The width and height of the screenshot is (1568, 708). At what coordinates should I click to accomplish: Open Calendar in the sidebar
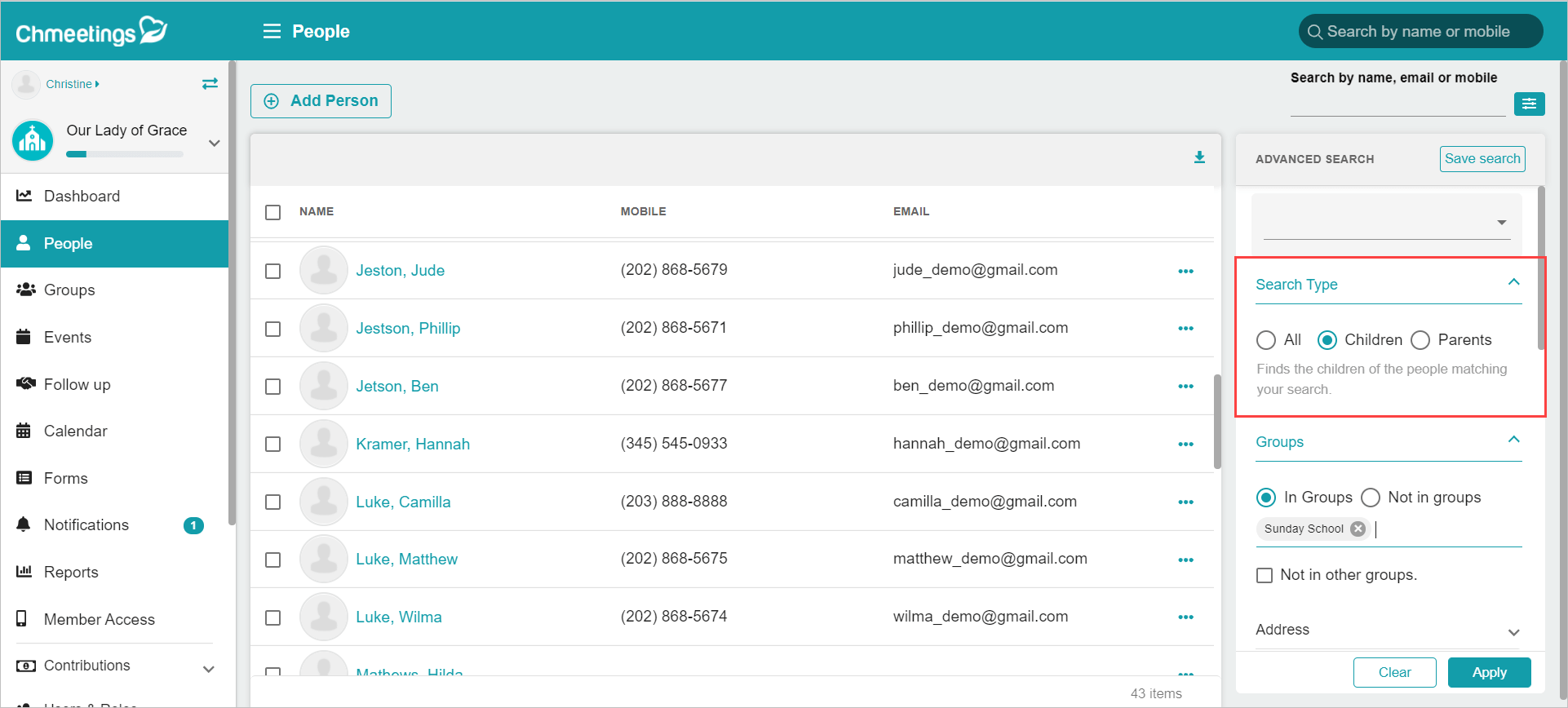114,431
